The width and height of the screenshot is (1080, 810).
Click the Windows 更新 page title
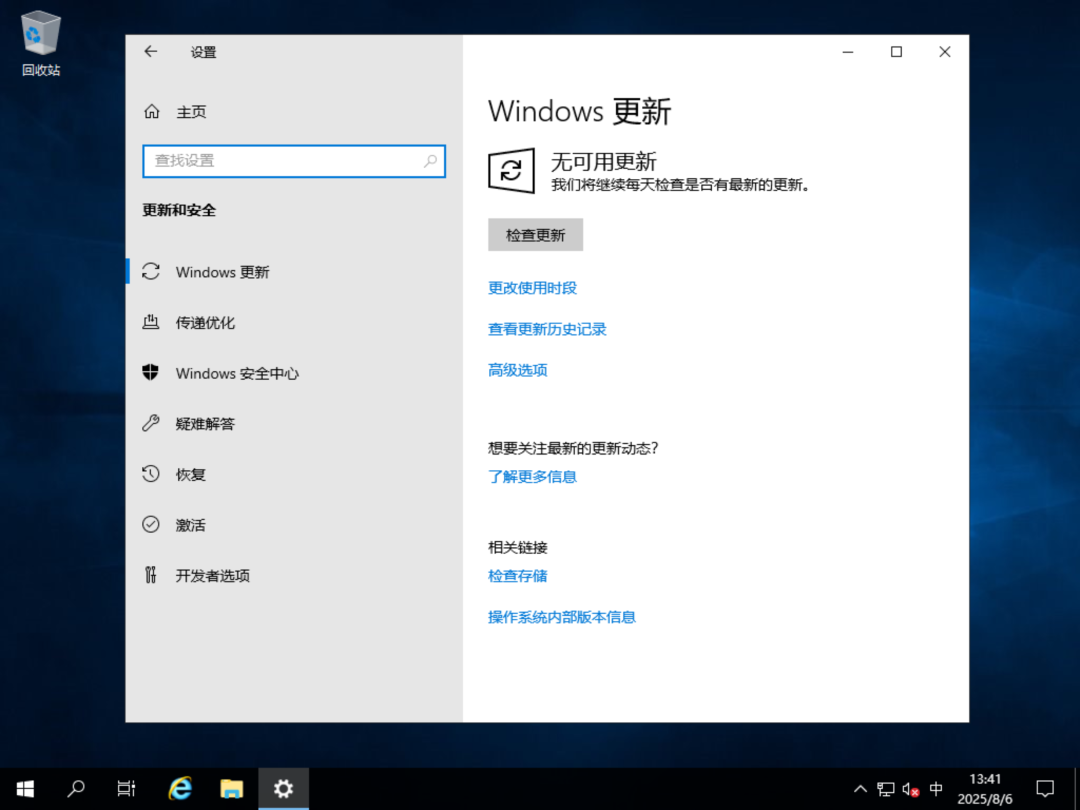(579, 112)
